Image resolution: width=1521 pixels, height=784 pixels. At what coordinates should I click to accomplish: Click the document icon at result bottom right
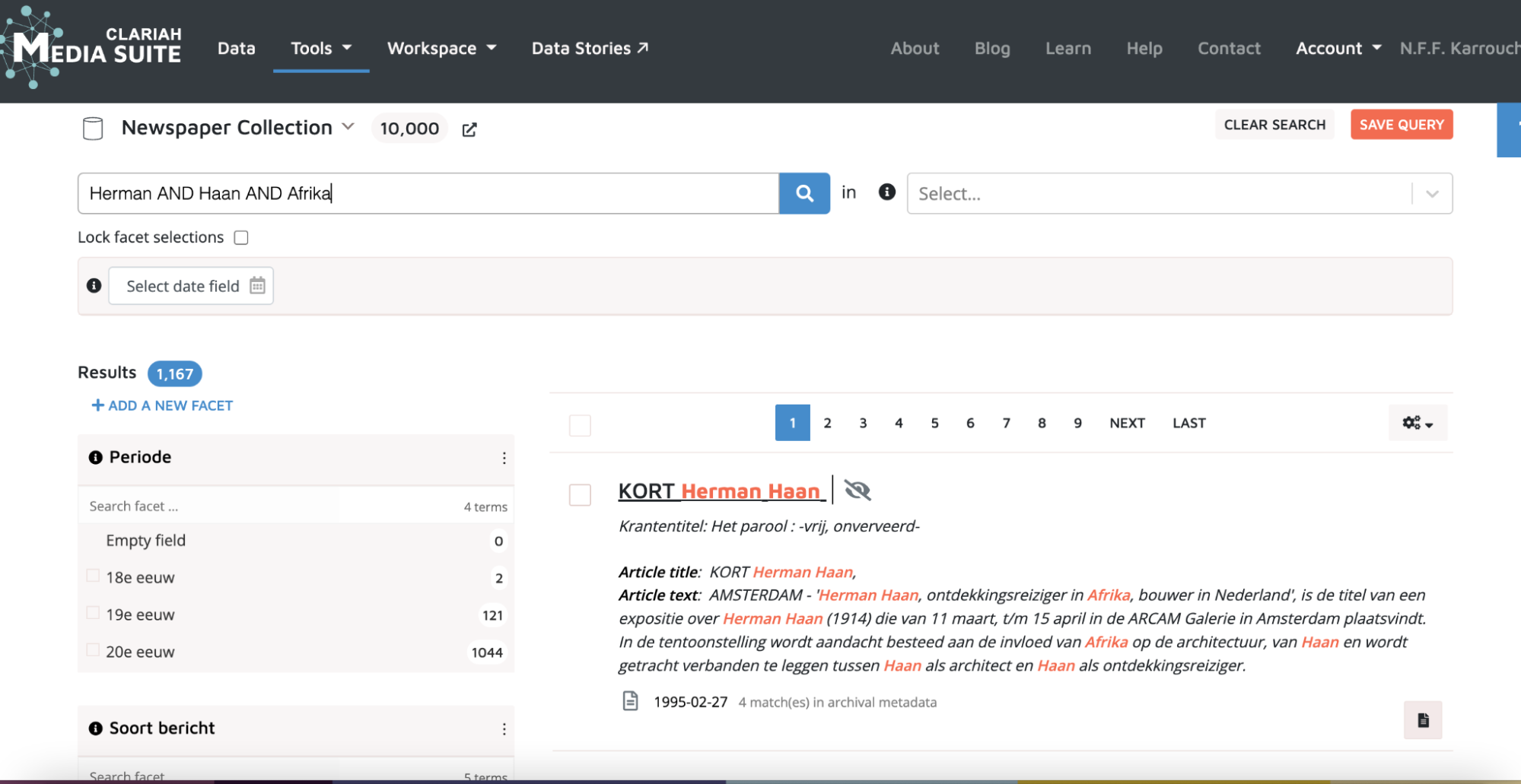click(x=1422, y=720)
